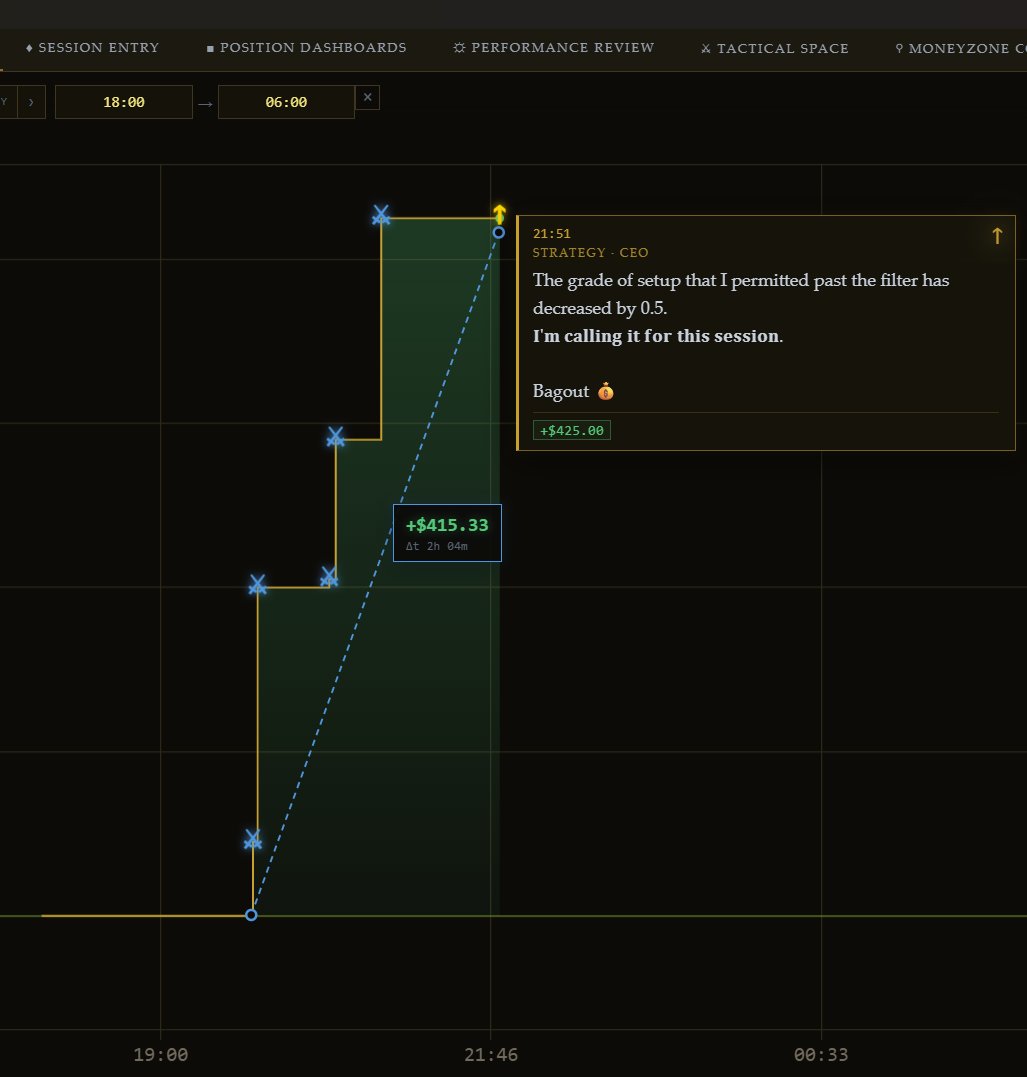
Task: Click the 00:33 time axis label
Action: [821, 1055]
